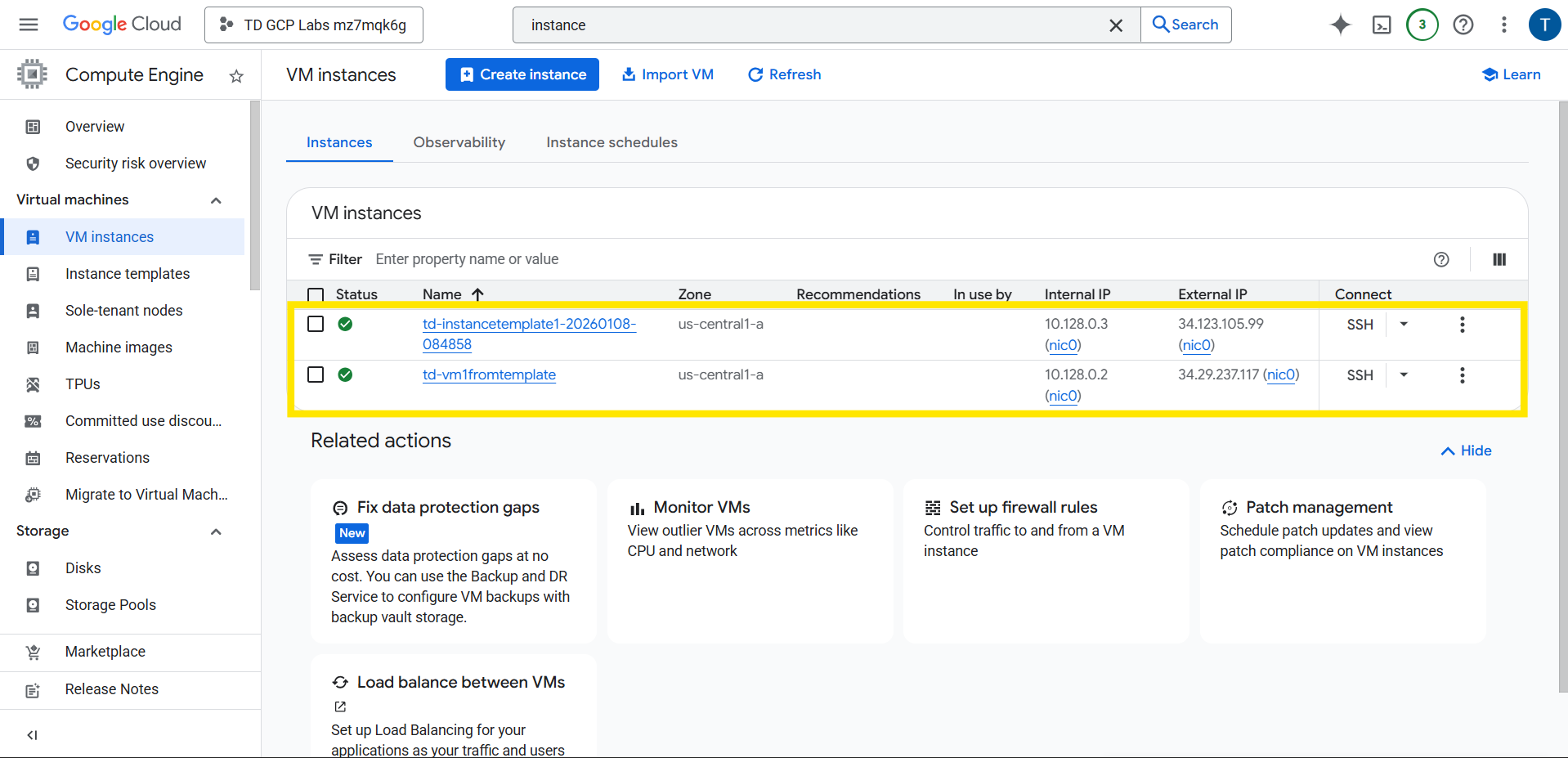The image size is (1568, 758).
Task: Collapse the Virtual machines sidebar section
Action: pyautogui.click(x=216, y=200)
